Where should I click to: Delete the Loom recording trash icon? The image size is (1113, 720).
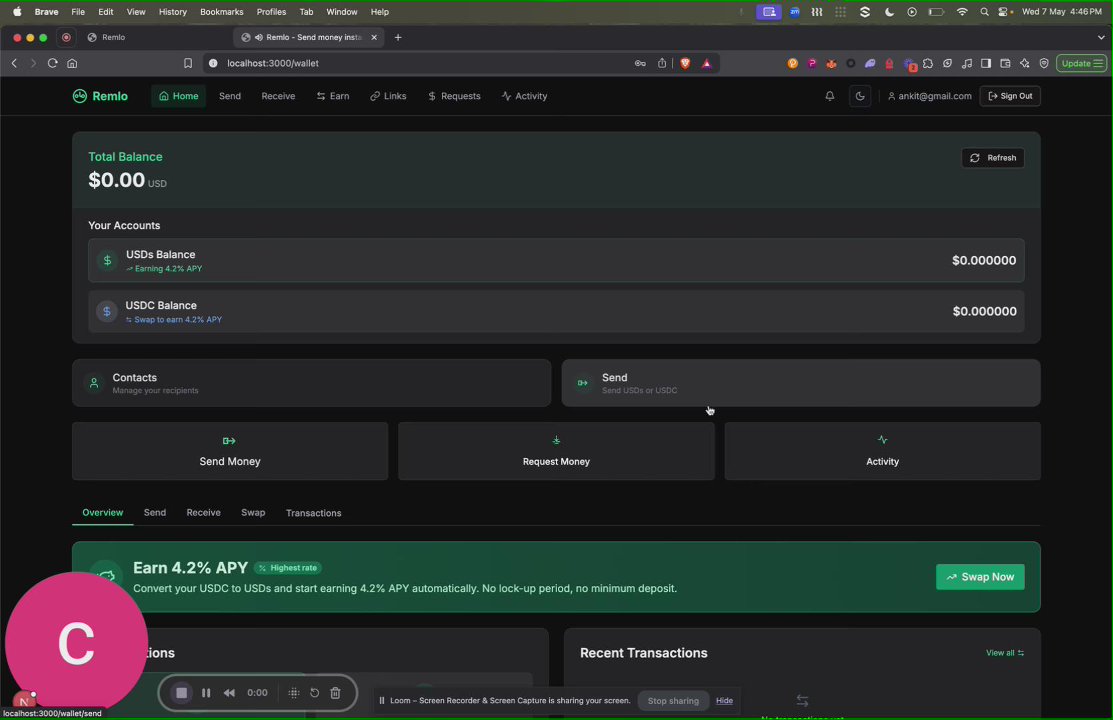pos(336,693)
